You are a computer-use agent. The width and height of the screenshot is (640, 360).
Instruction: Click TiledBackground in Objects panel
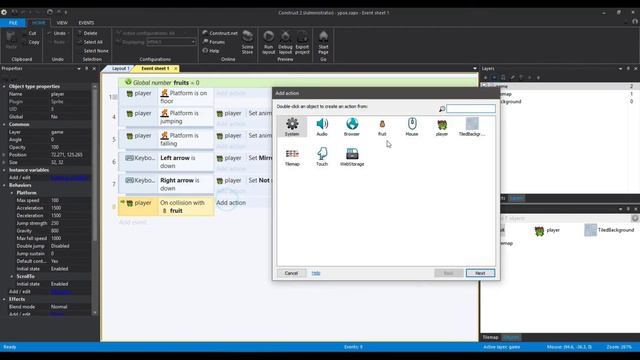pos(609,230)
